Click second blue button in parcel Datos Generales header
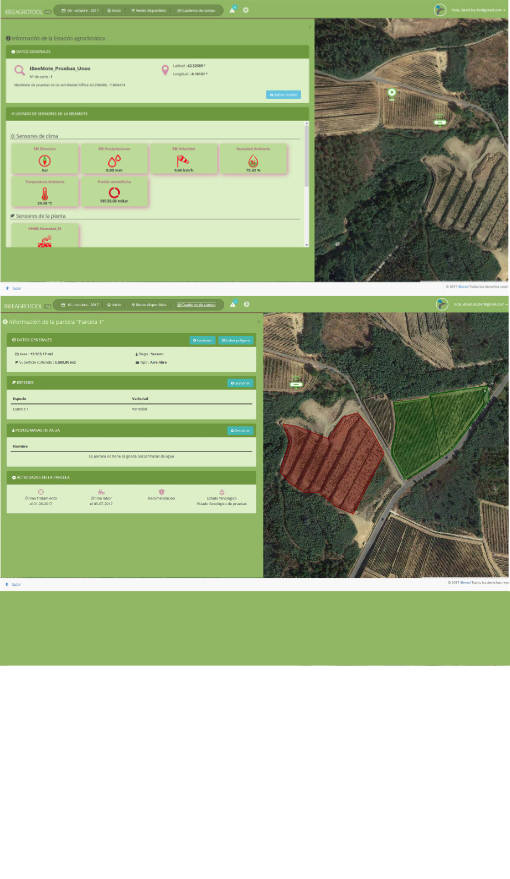This screenshot has width=510, height=879. 236,340
